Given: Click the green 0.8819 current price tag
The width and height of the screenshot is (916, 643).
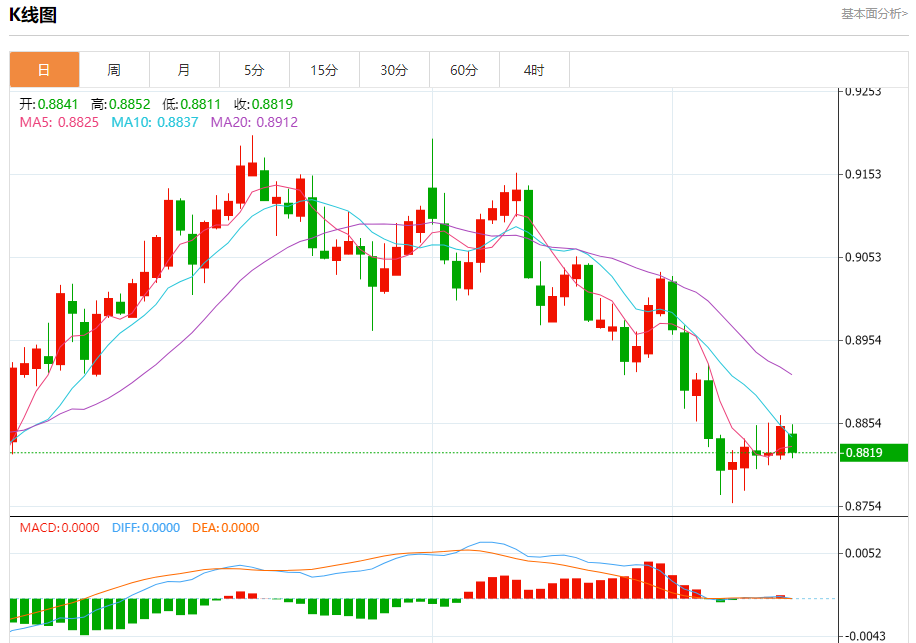Looking at the screenshot, I should pos(874,453).
